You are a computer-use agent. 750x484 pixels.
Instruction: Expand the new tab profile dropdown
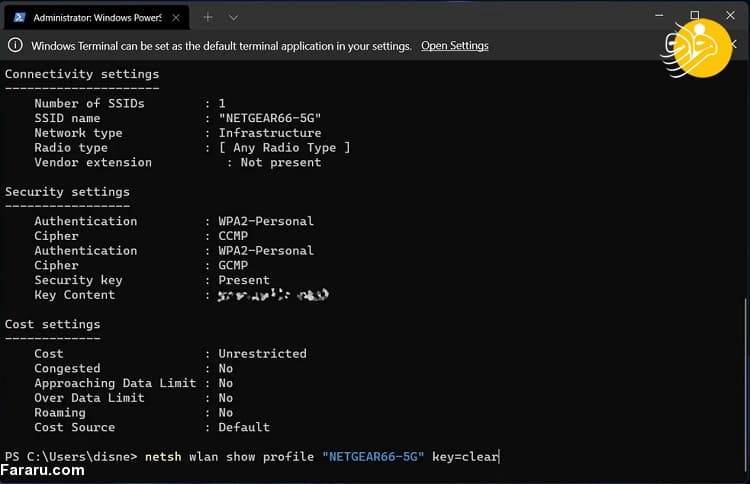(x=233, y=18)
